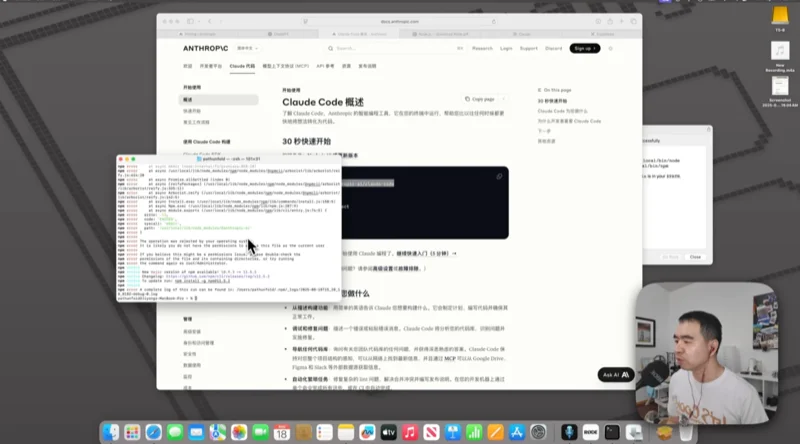Toggle the docs page light/dark theme icon
This screenshot has width=800, height=444.
(x=610, y=48)
